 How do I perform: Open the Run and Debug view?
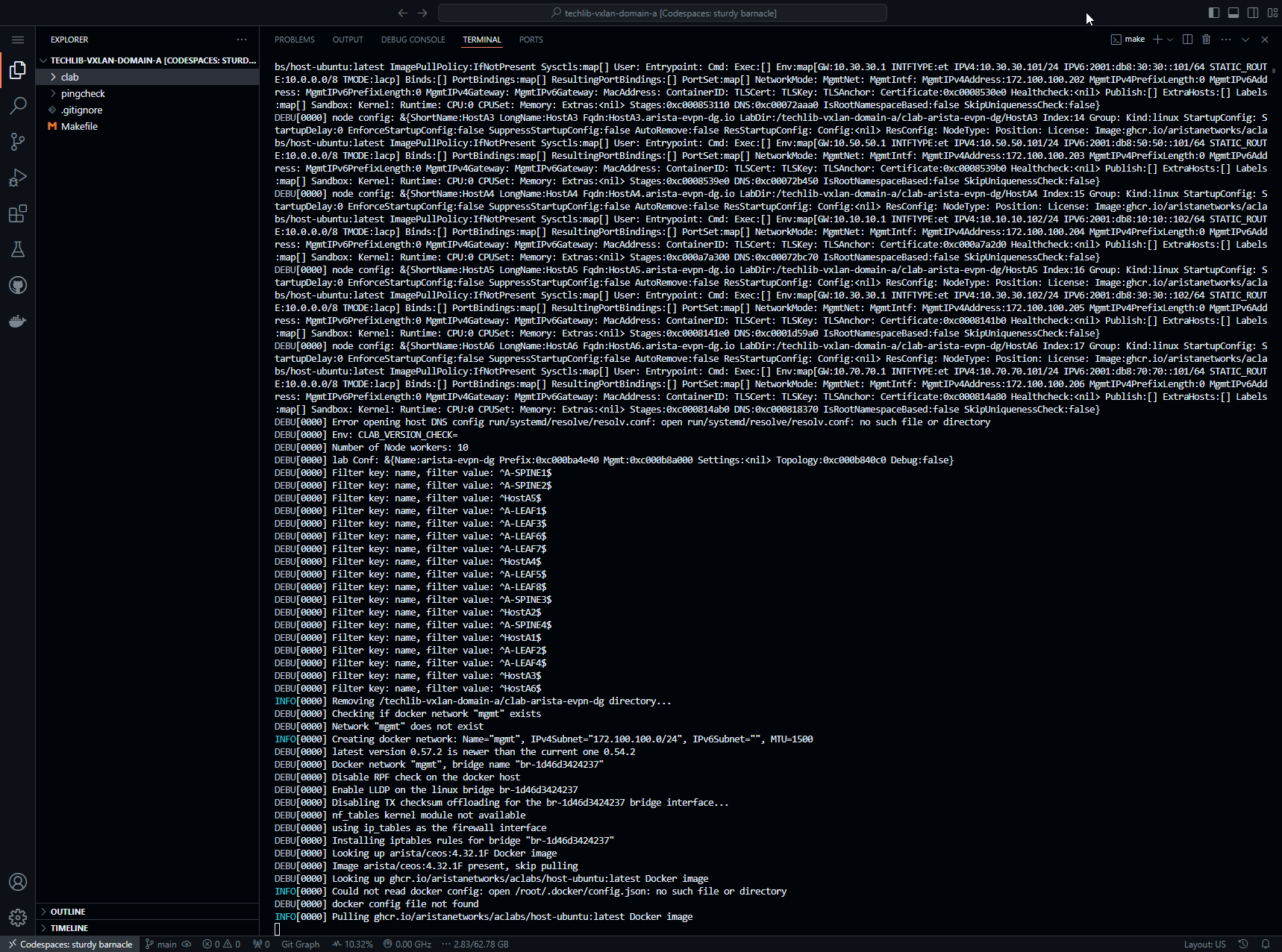pyautogui.click(x=18, y=178)
